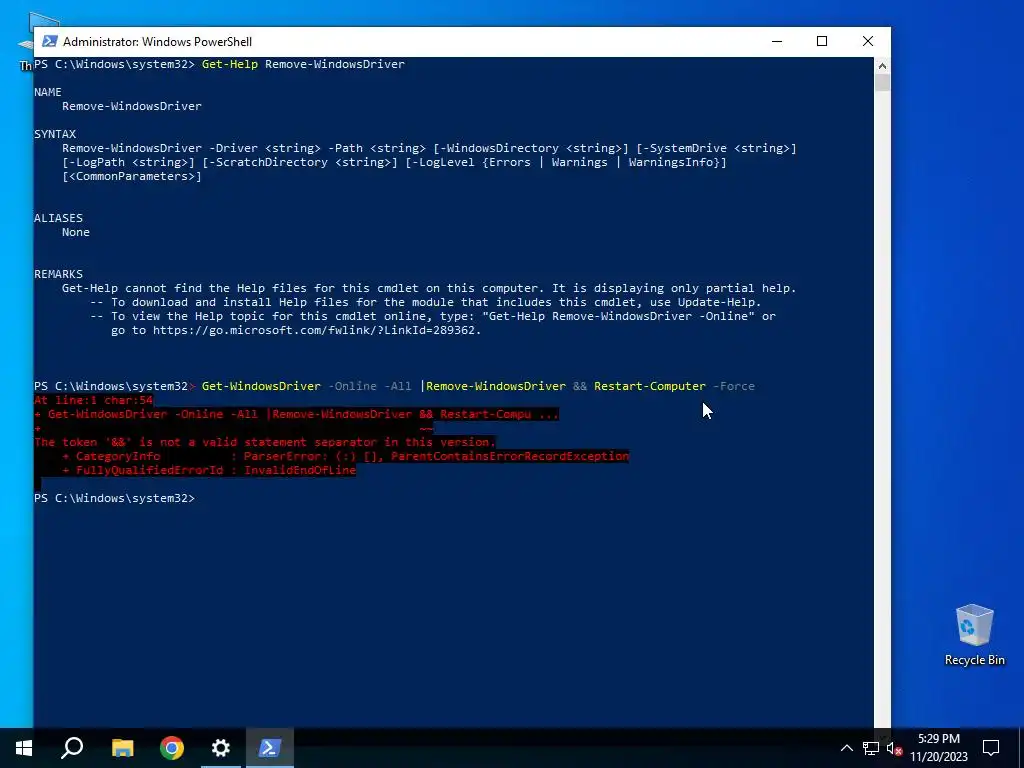The width and height of the screenshot is (1024, 768).
Task: Click the go.microsoft.com fwlink URL text
Action: pyautogui.click(x=317, y=330)
